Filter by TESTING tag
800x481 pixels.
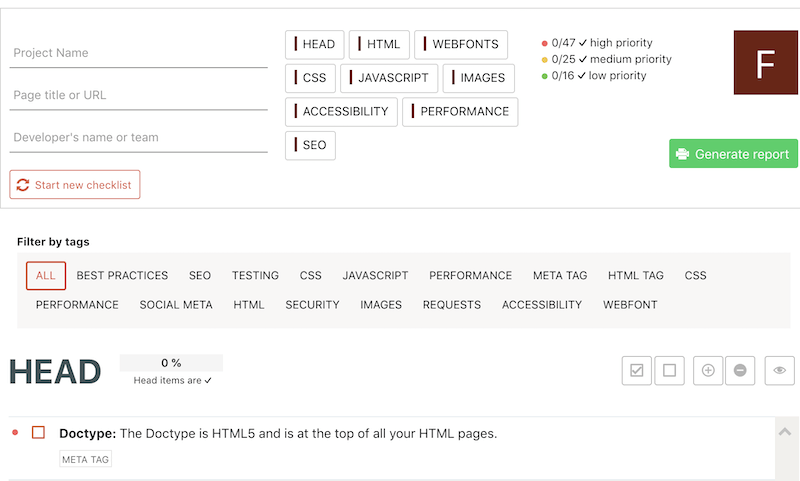tap(255, 275)
